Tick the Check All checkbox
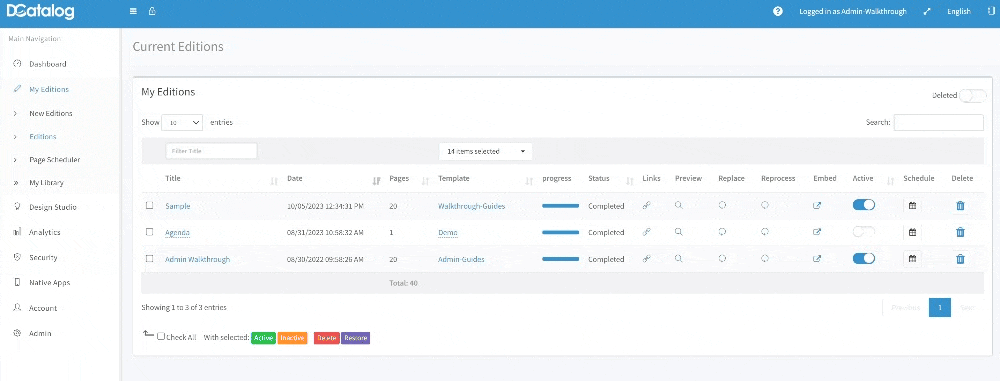The image size is (1000, 381). (x=161, y=336)
